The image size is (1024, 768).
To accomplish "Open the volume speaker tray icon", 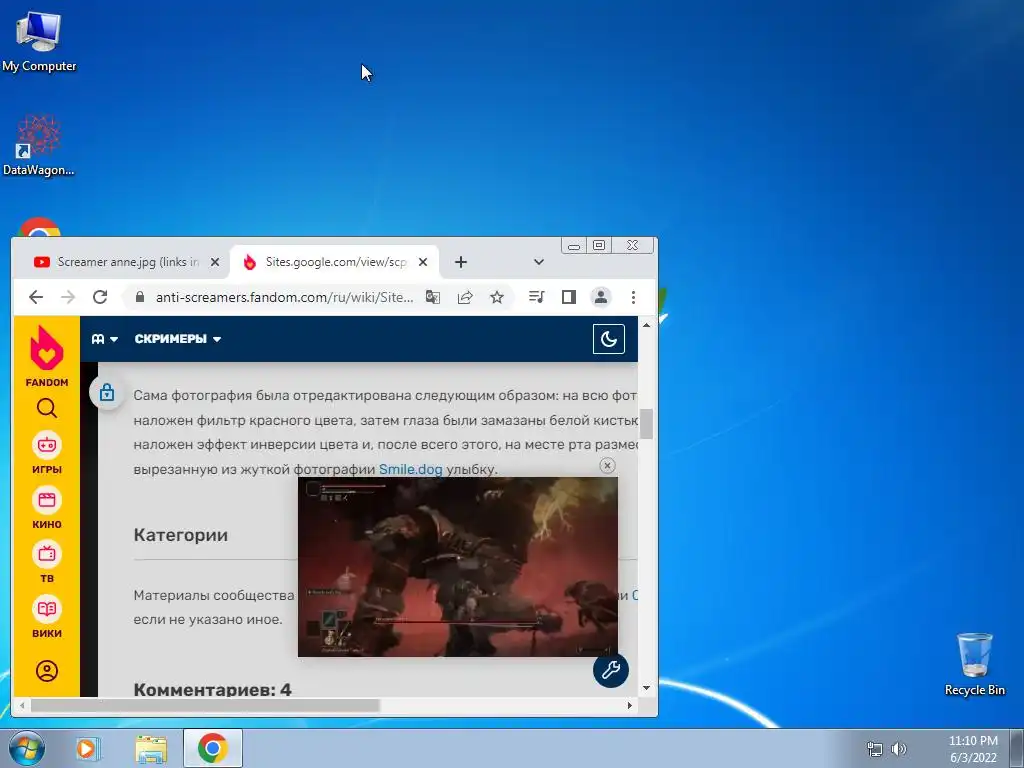I will (x=900, y=749).
